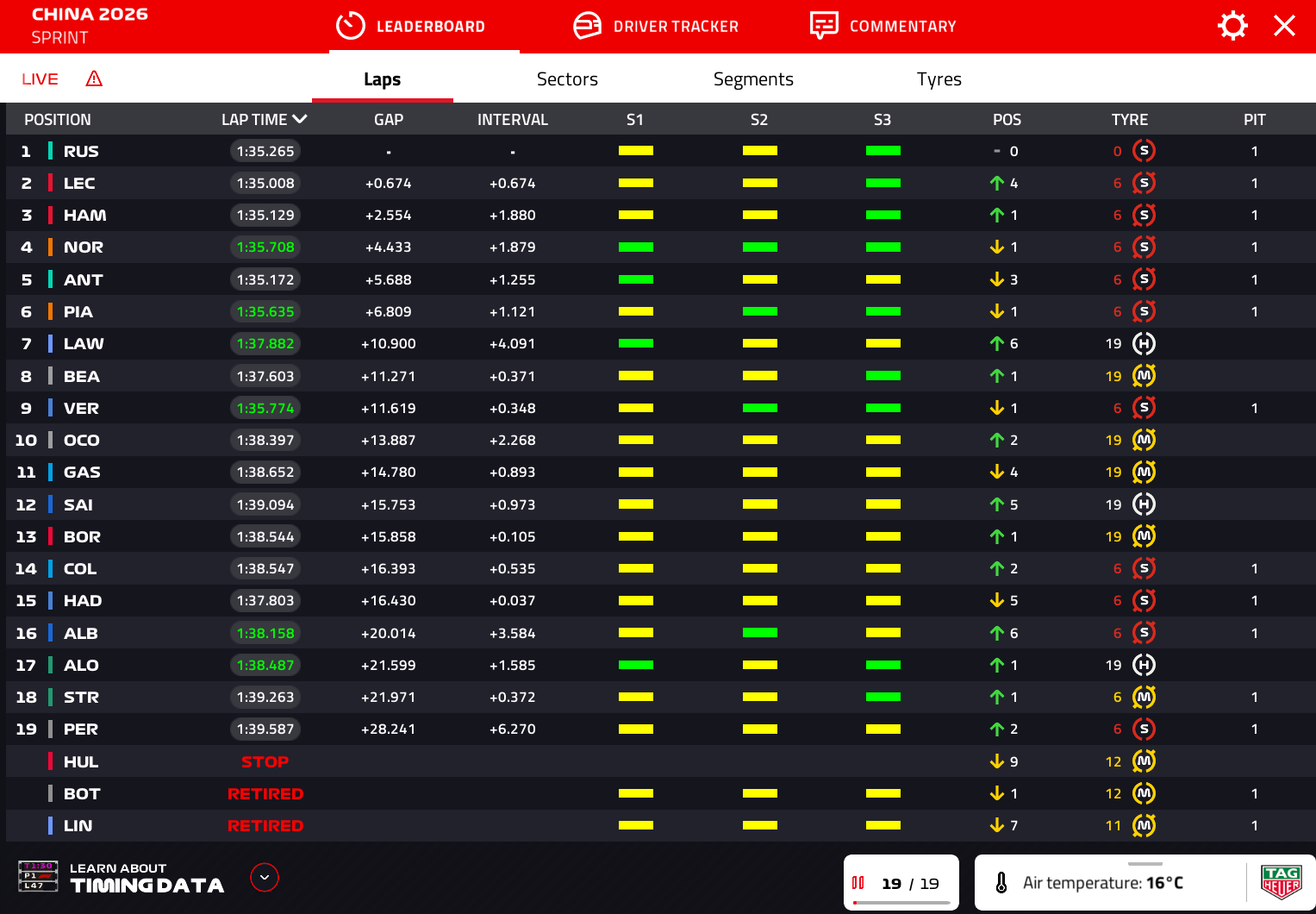Viewport: 1316px width, 914px height.
Task: Click the green up arrow for LEC
Action: coord(997,183)
